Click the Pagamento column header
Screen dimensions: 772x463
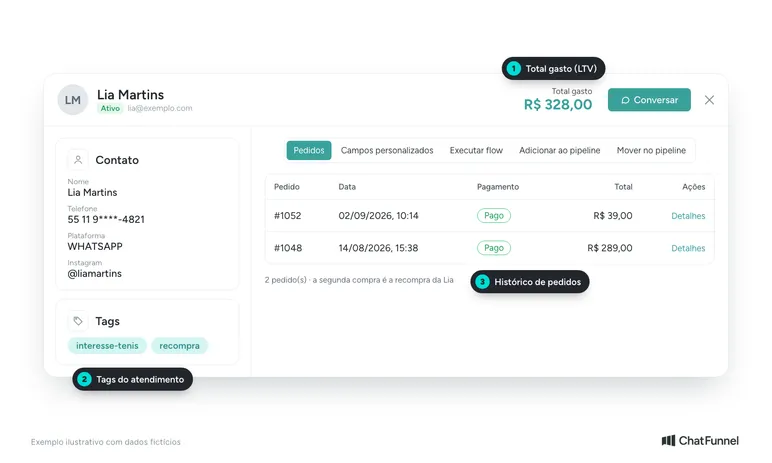pos(498,187)
